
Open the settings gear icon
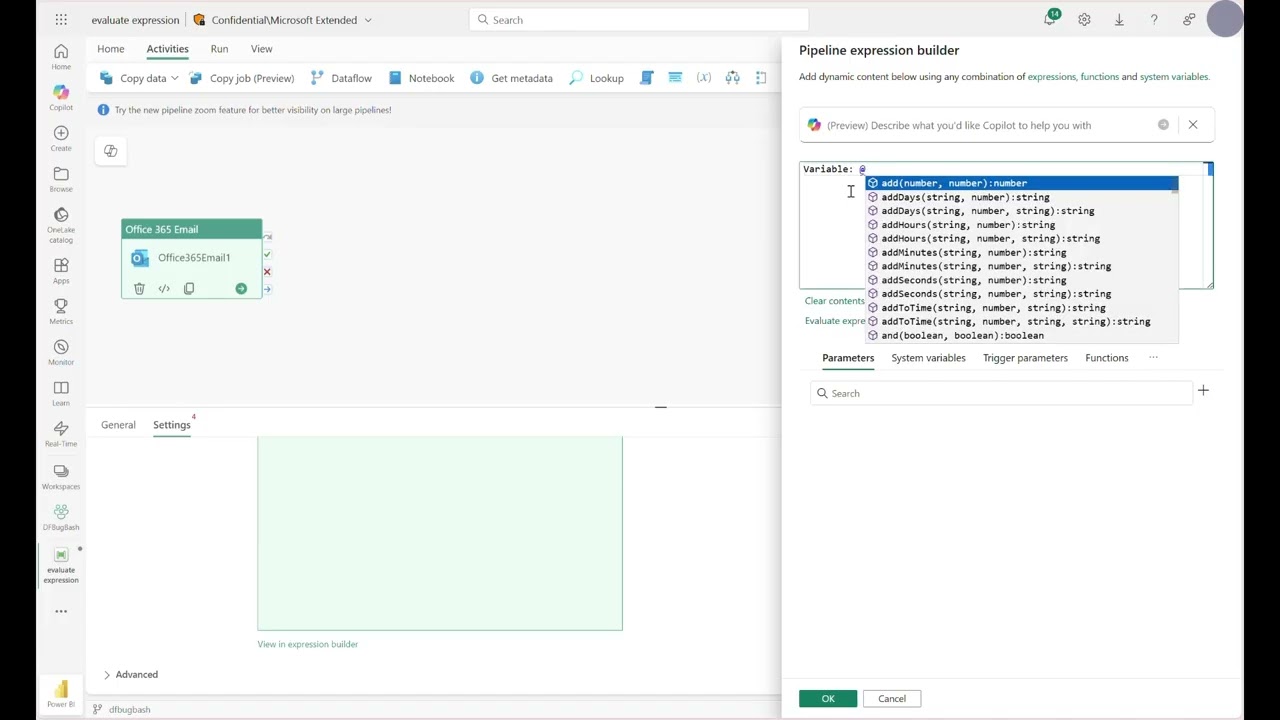[1084, 19]
